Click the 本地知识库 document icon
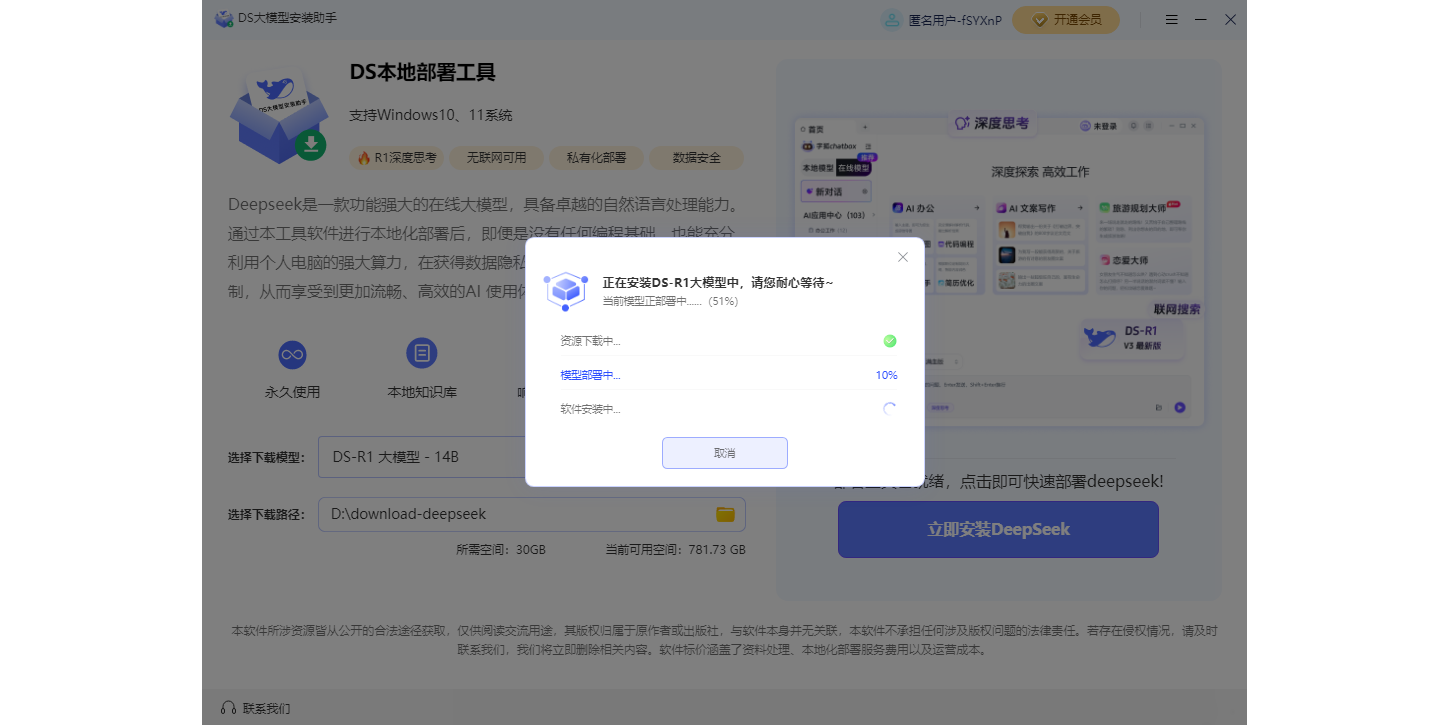This screenshot has height=725, width=1450. pos(422,354)
